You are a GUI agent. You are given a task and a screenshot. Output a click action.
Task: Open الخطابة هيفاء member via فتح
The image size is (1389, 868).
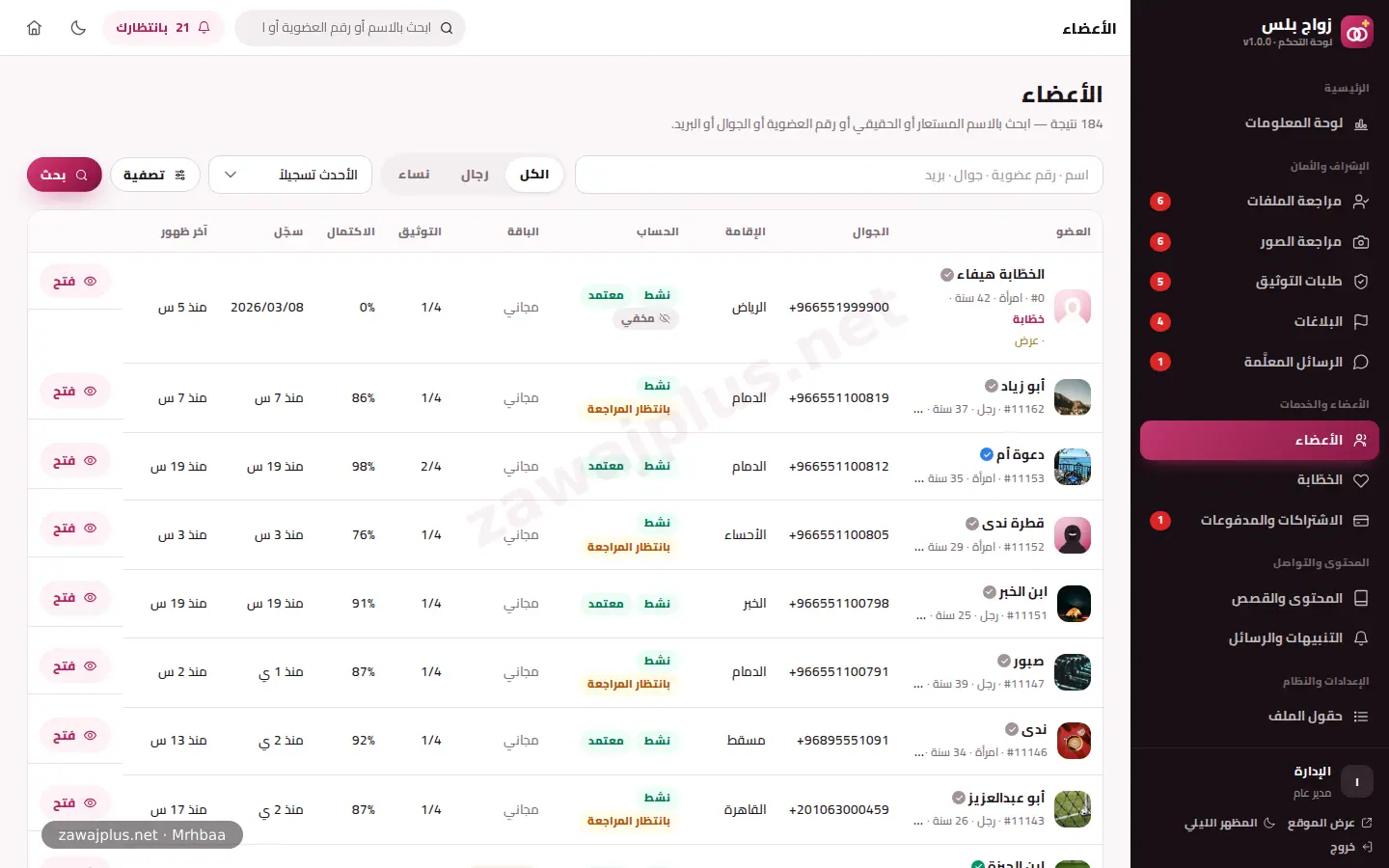(75, 282)
